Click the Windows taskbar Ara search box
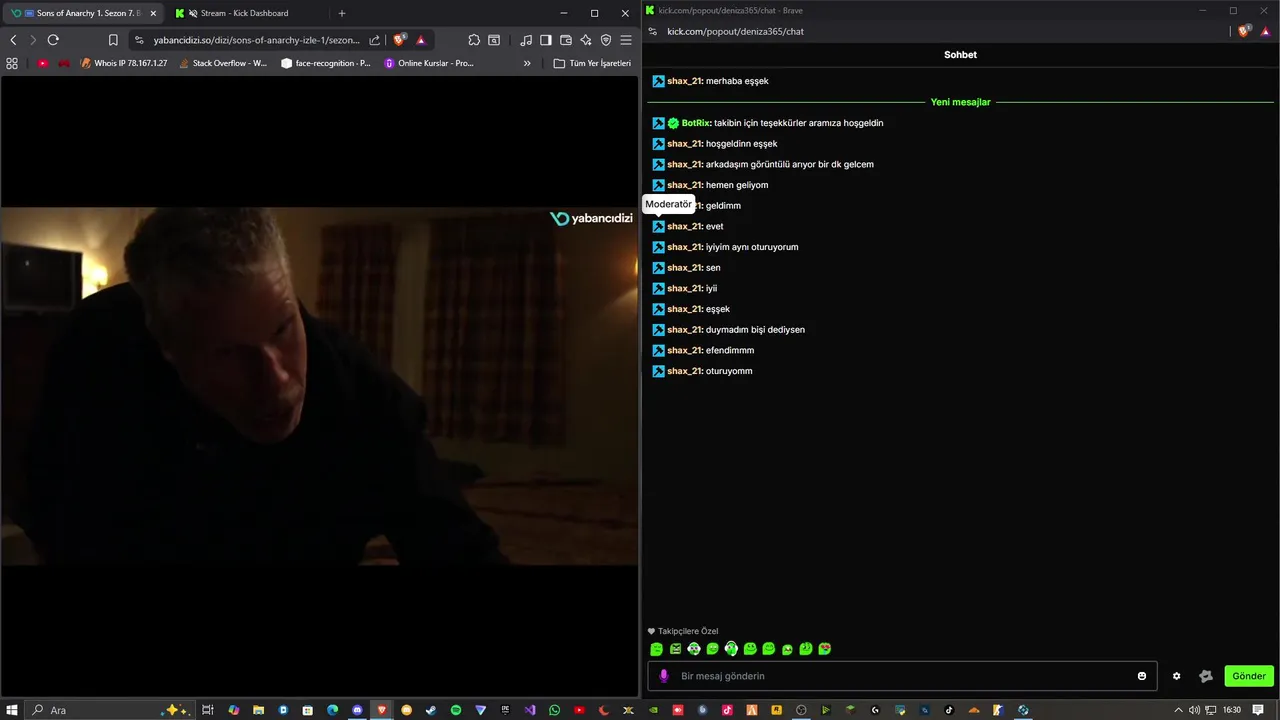Viewport: 1280px width, 720px height. [x=111, y=710]
